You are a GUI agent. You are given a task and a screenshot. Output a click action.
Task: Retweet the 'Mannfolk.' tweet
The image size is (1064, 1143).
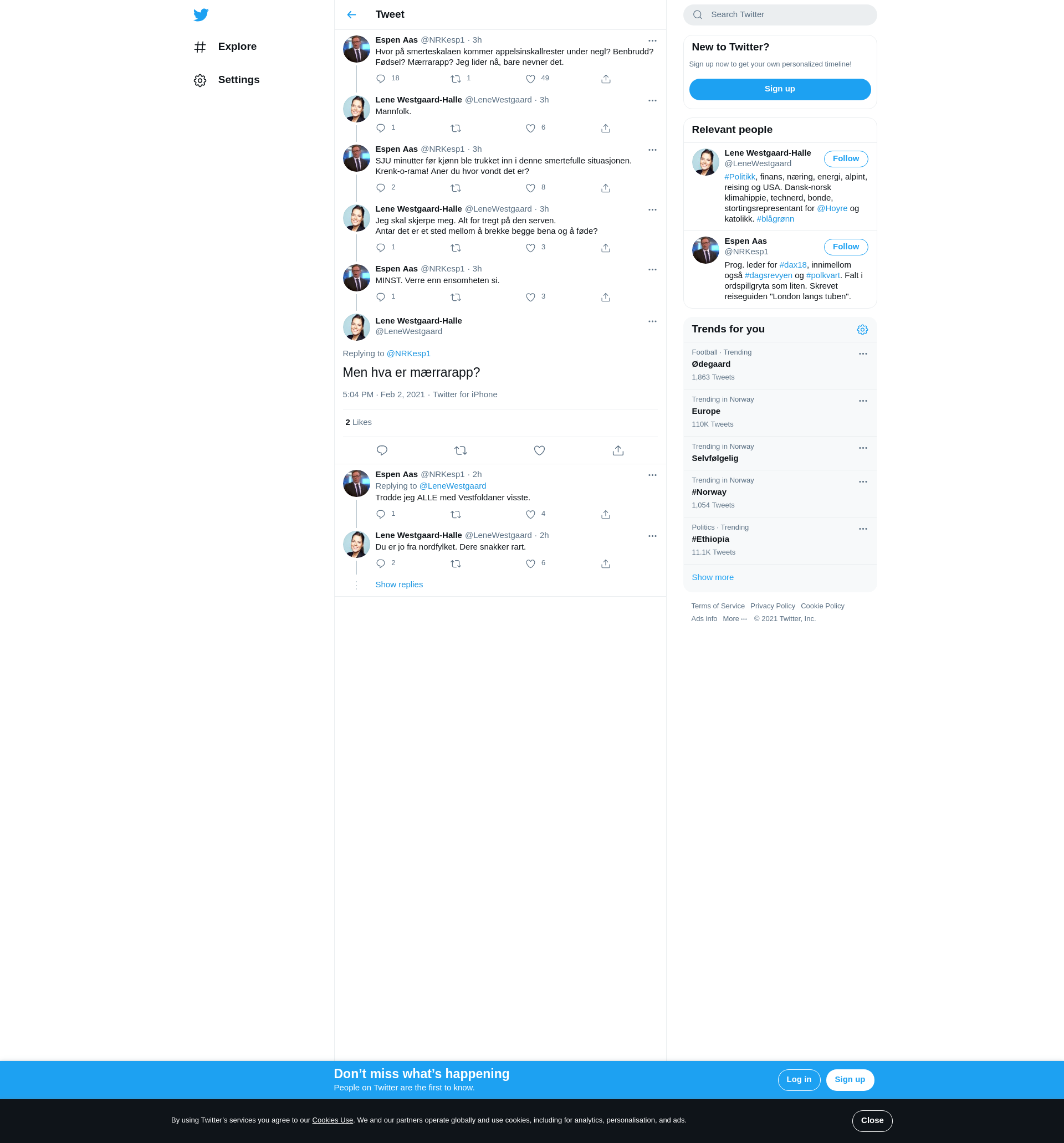(x=456, y=128)
